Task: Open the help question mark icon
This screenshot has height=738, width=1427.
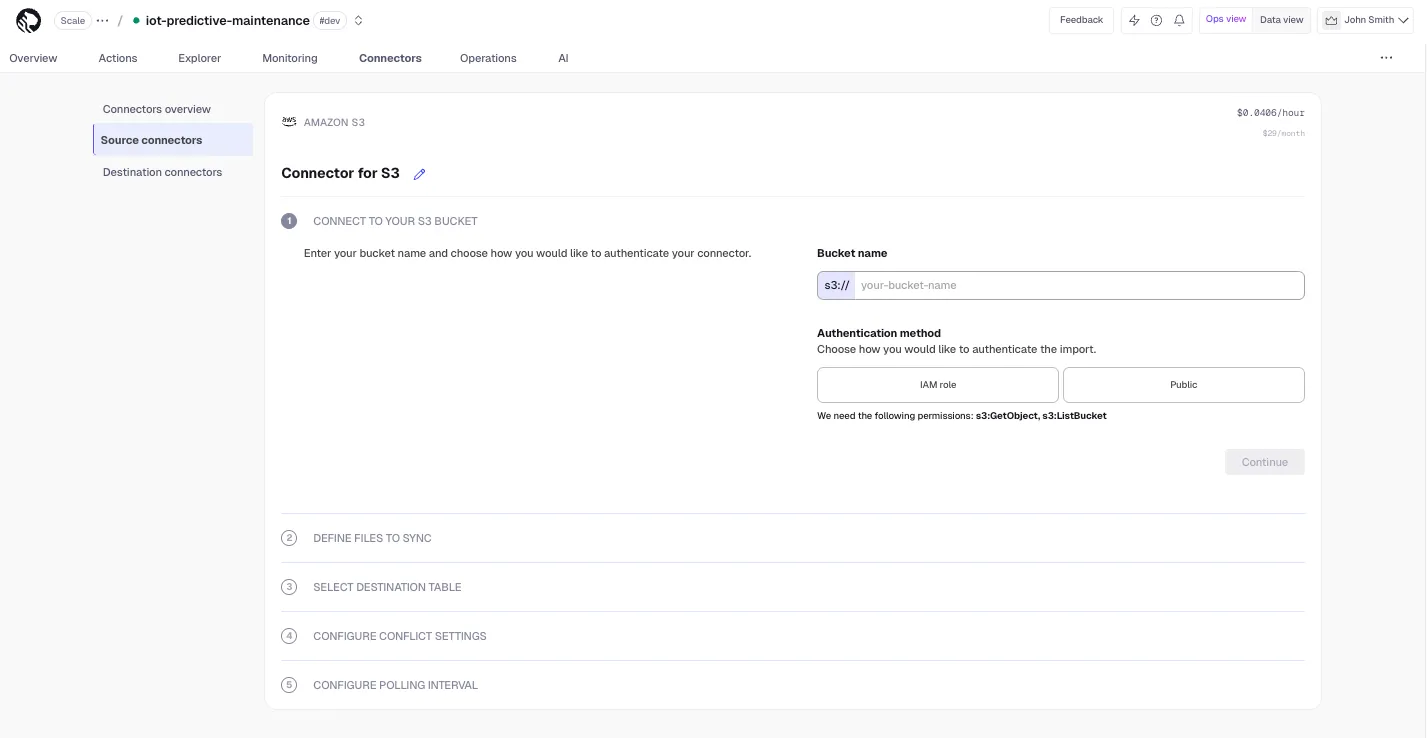Action: click(x=1156, y=20)
